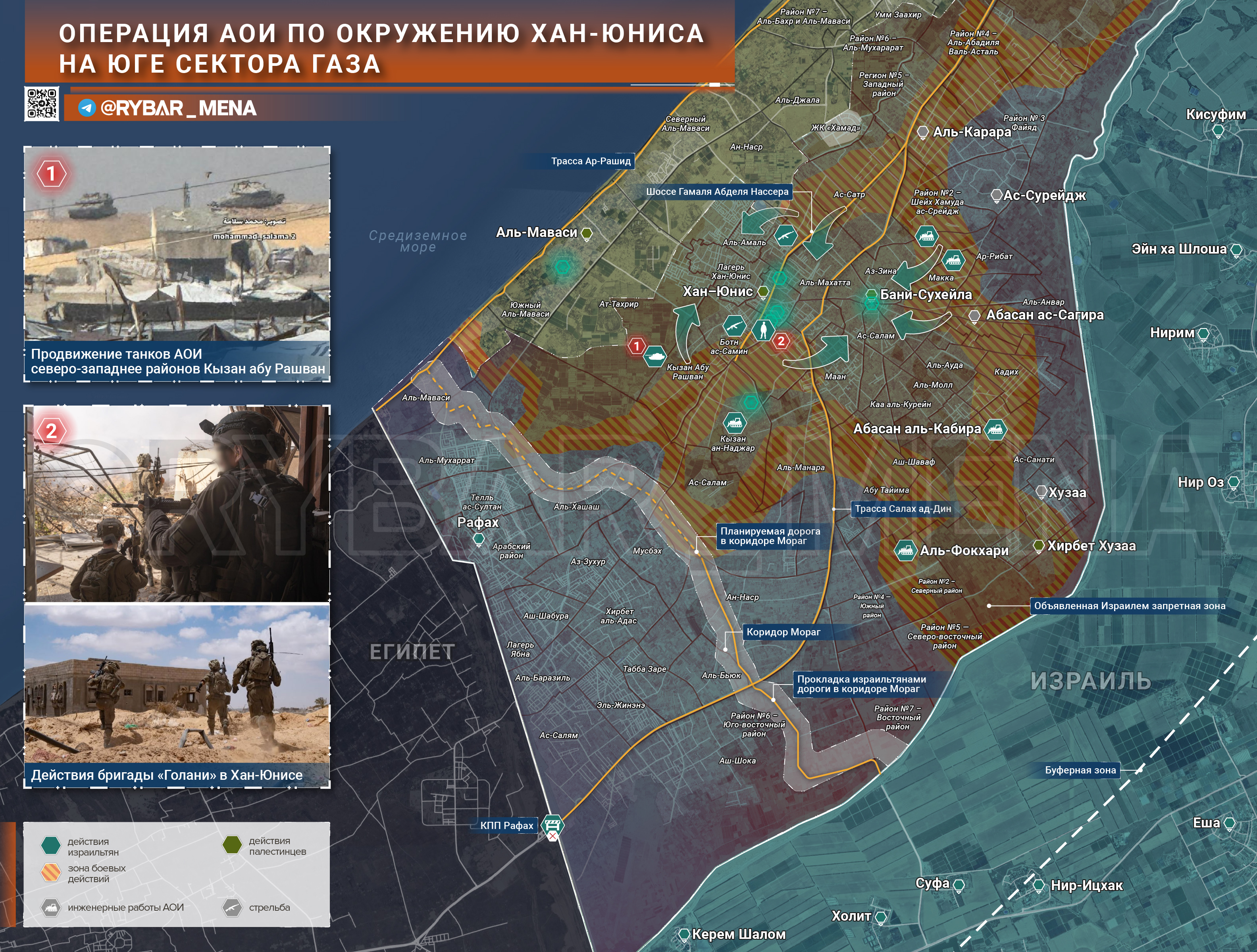The width and height of the screenshot is (1257, 952).
Task: Click the tank icon near Кызан Абу Рашван
Action: (x=655, y=357)
